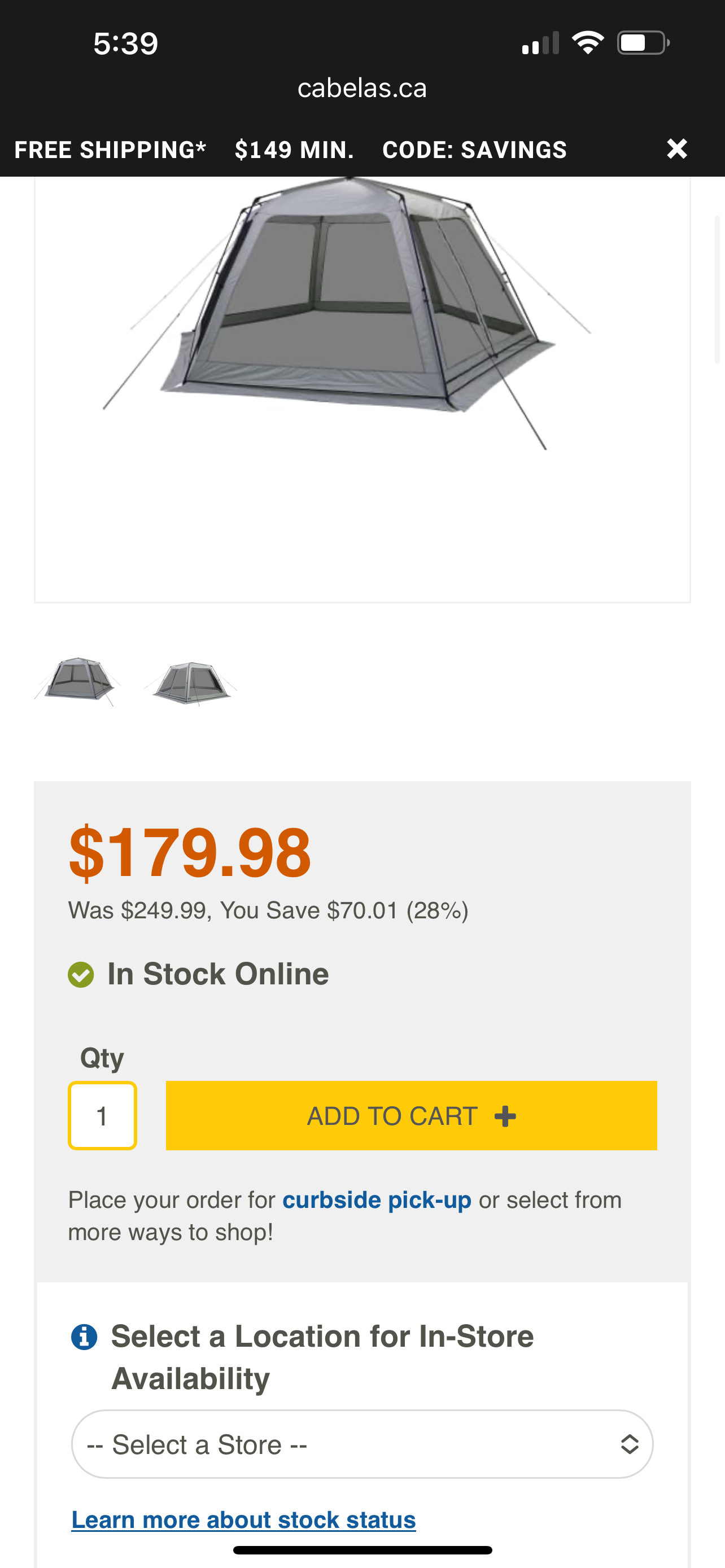Open the Select a Store dropdown
This screenshot has width=725, height=1568.
pos(361,1444)
